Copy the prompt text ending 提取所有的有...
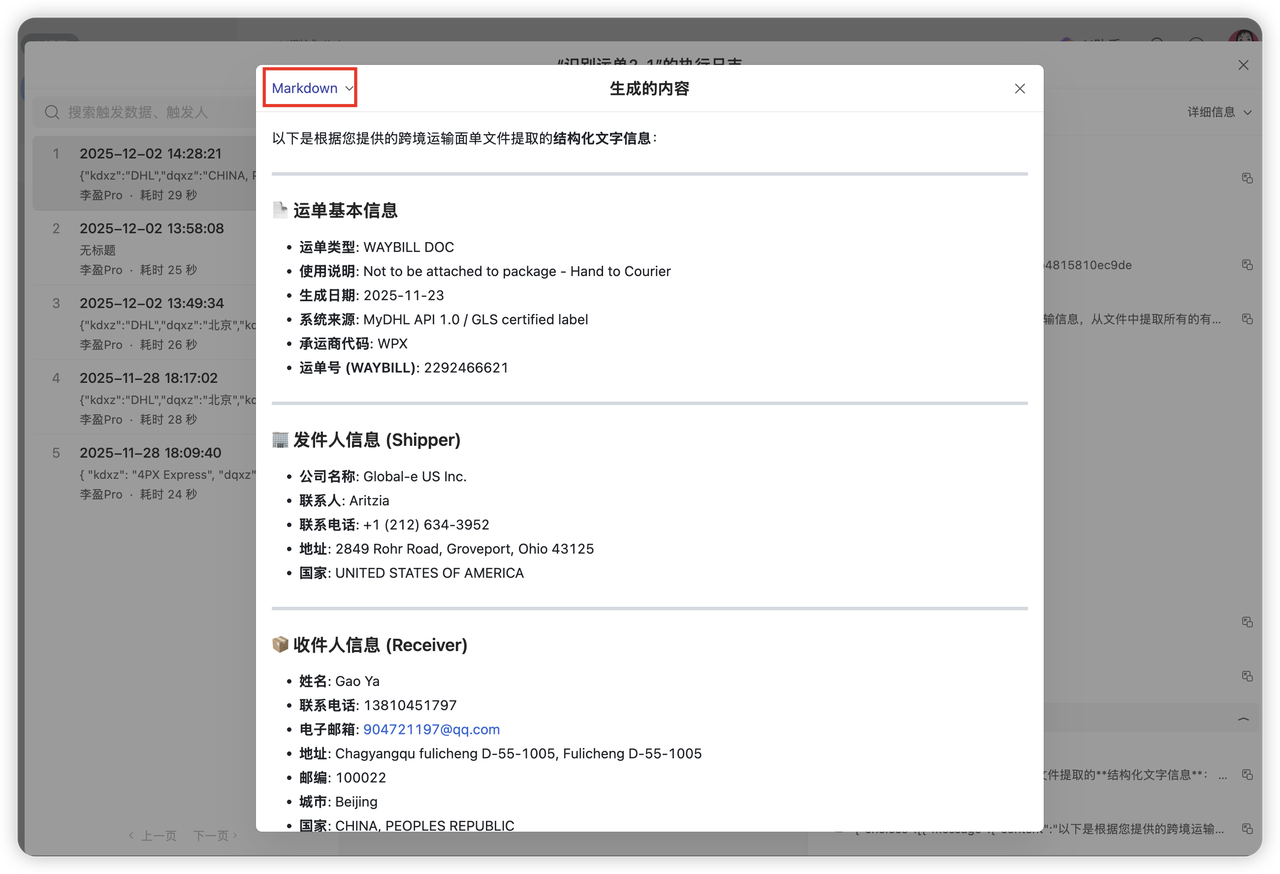This screenshot has height=874, width=1280. coord(1247,319)
